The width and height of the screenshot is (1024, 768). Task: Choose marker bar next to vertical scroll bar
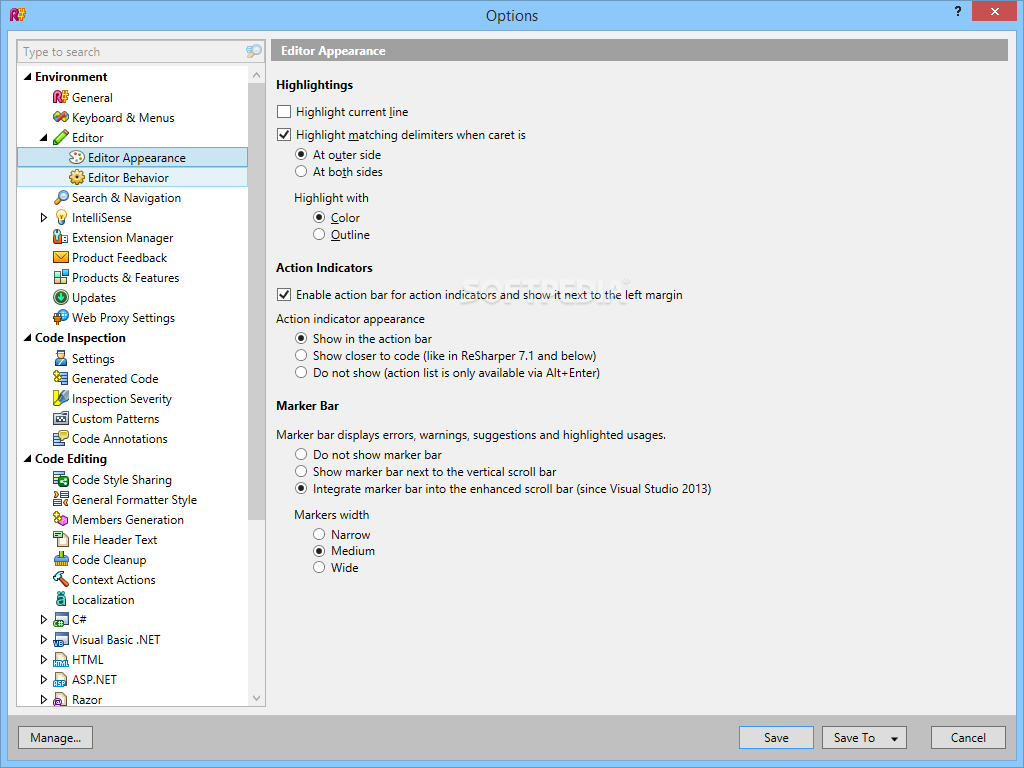coord(301,472)
